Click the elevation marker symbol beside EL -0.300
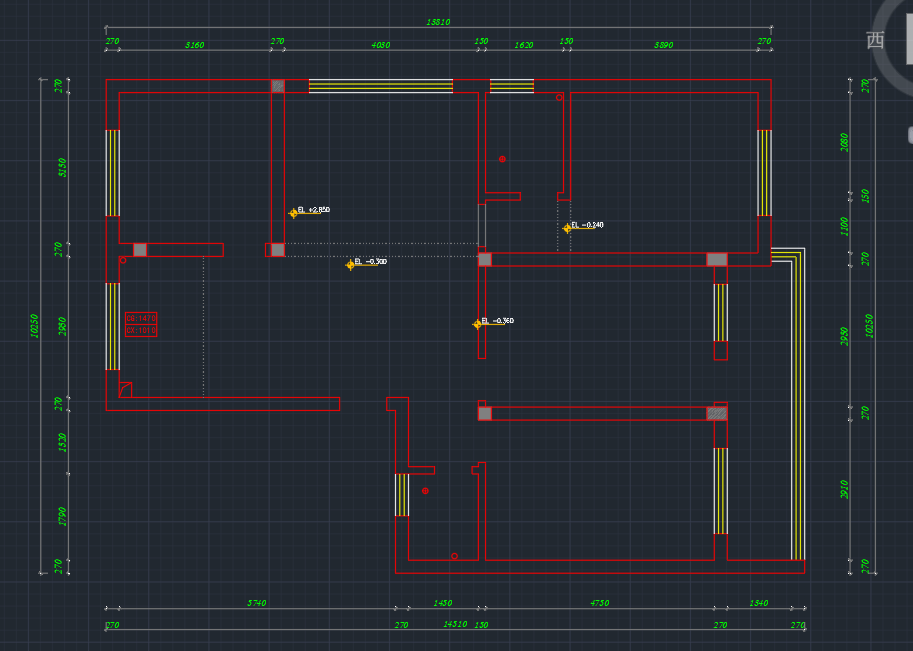The image size is (913, 651). point(350,266)
